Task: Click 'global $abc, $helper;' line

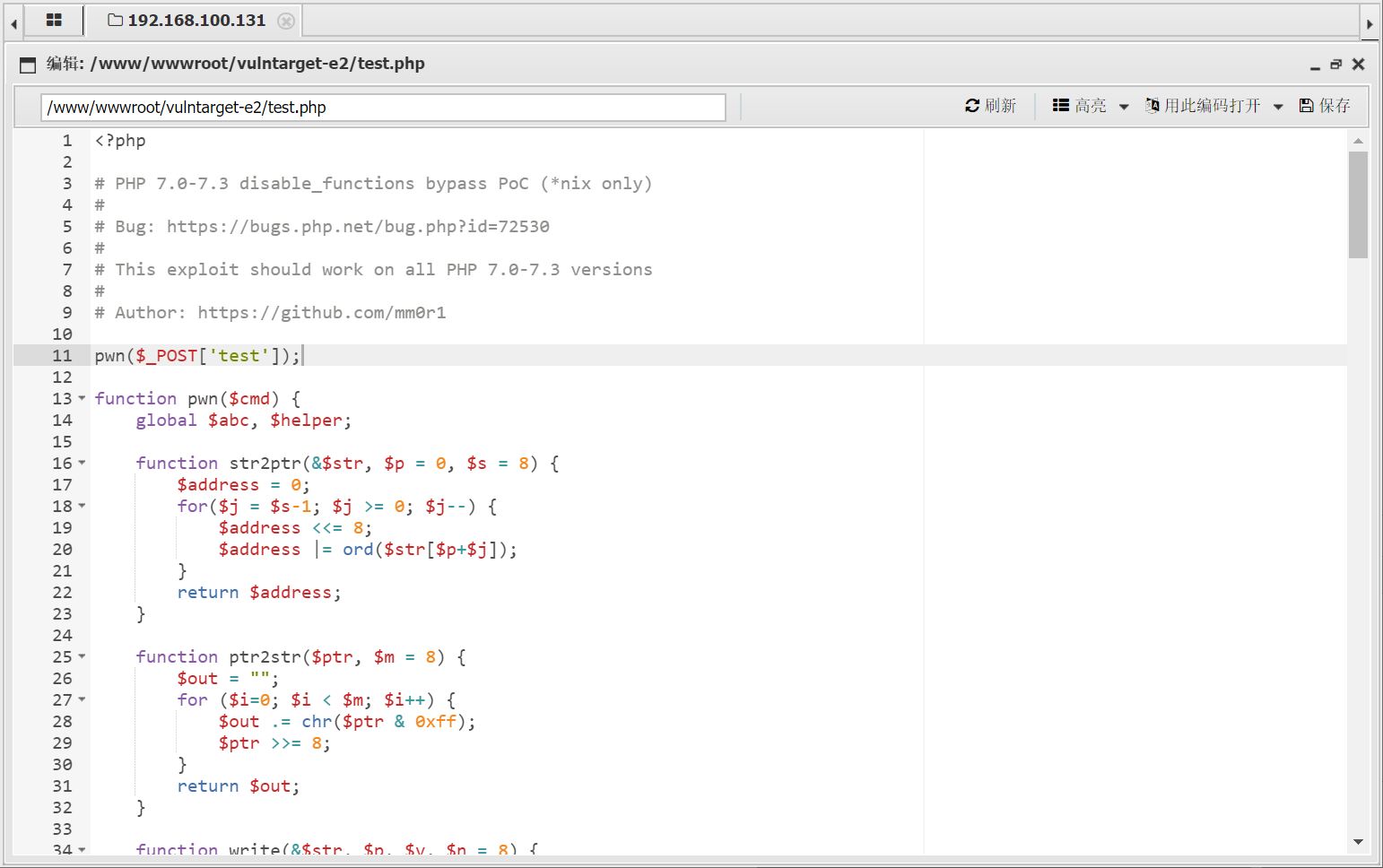Action: click(x=244, y=421)
